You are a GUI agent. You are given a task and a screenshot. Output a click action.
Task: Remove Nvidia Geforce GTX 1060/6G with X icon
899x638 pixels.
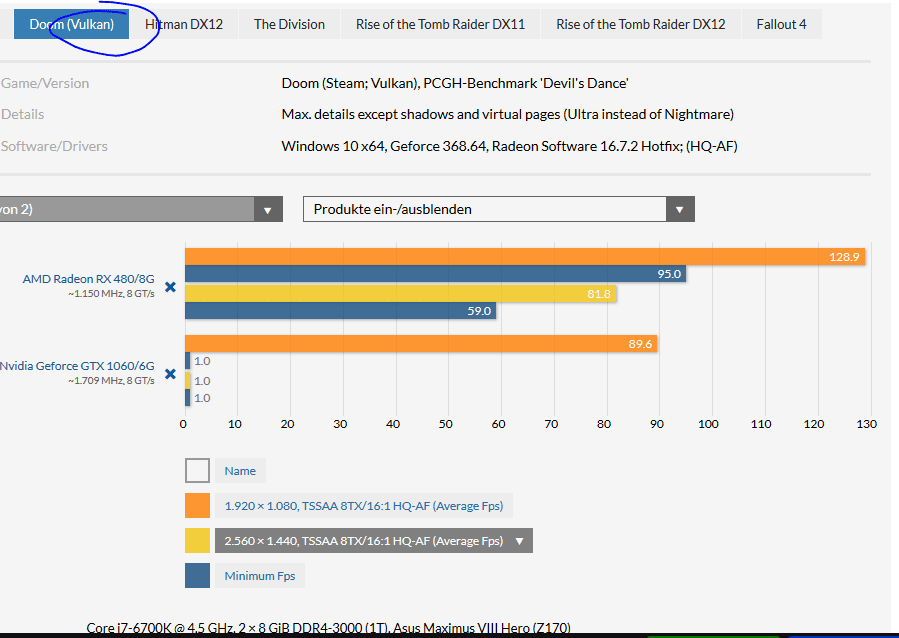(170, 374)
